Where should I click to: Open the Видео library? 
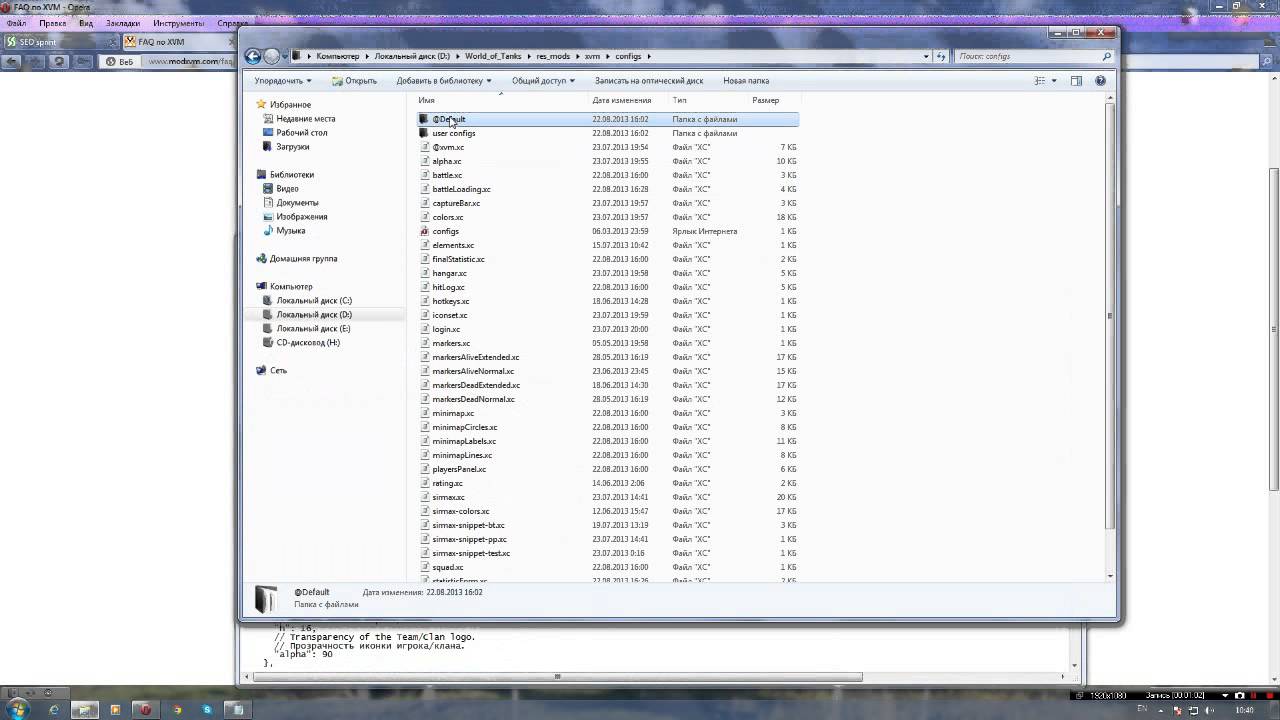287,188
